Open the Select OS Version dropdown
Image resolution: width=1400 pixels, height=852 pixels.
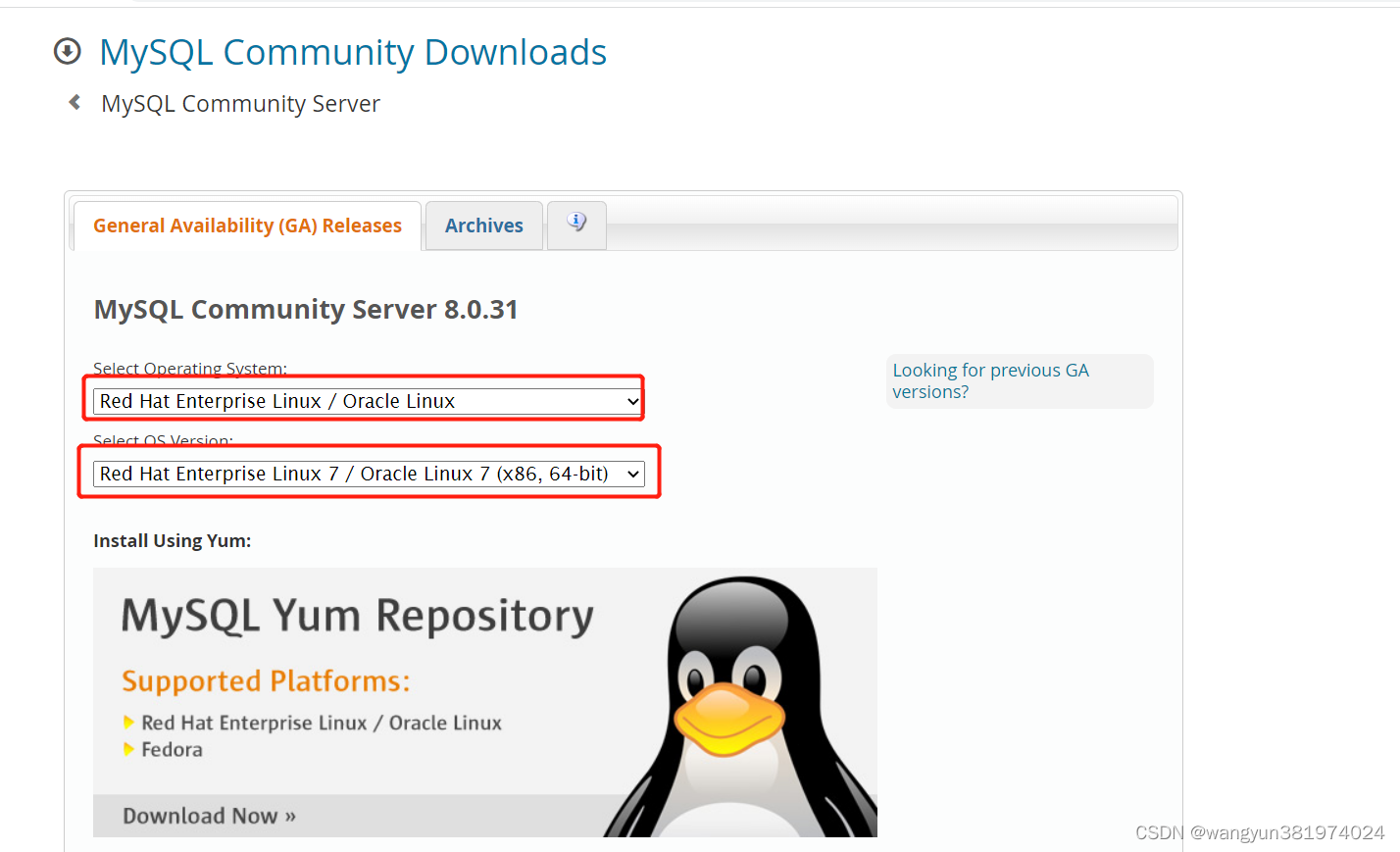click(x=369, y=474)
